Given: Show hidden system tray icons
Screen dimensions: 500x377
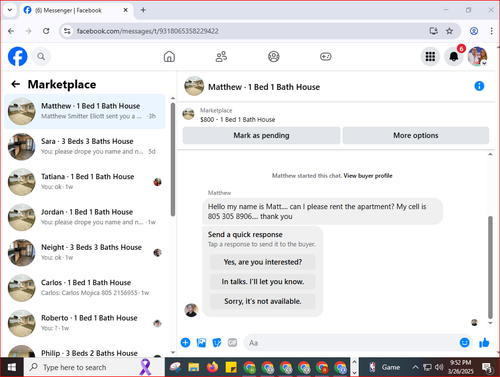Looking at the screenshot, I should point(415,367).
